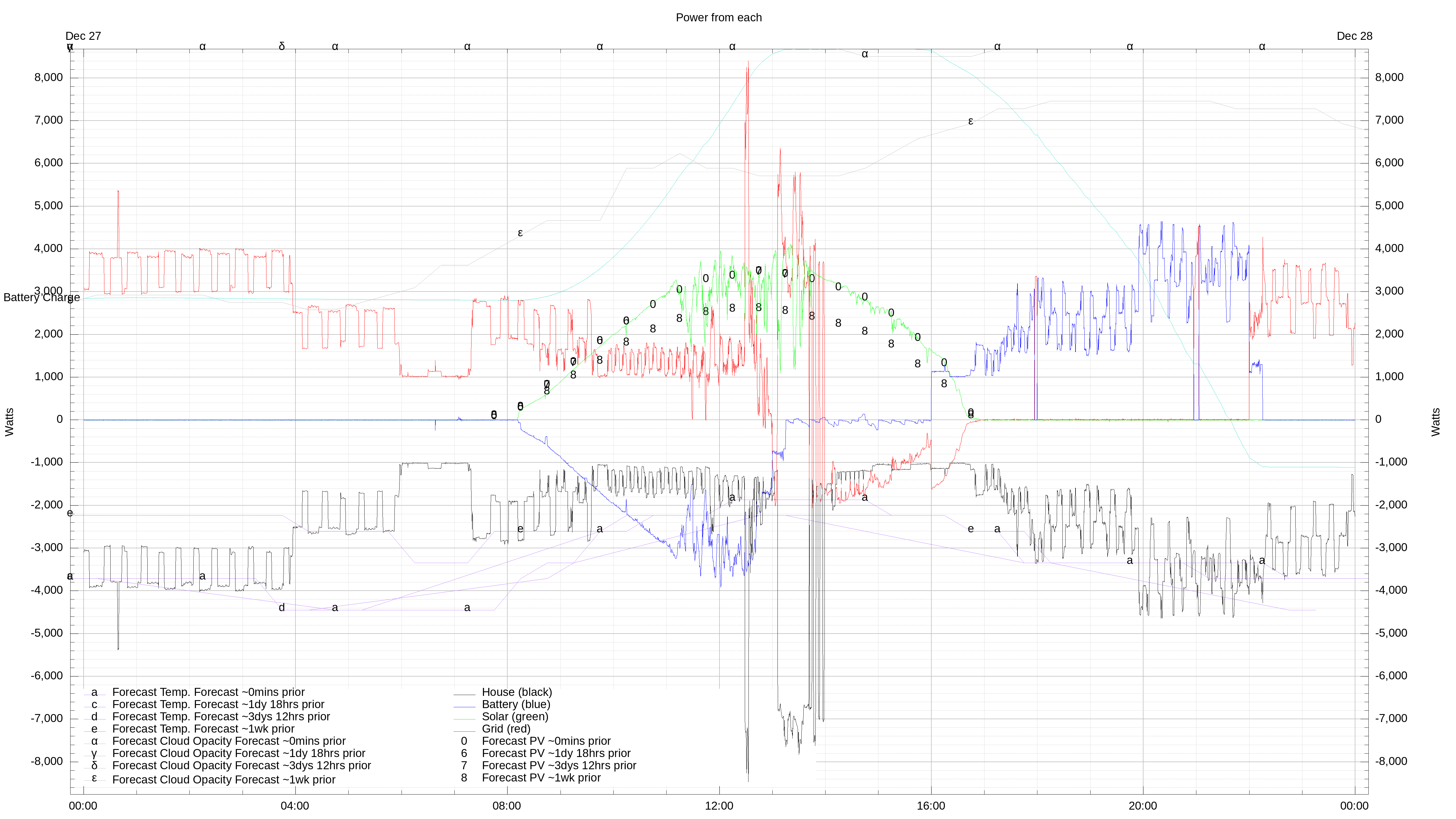The image size is (1456, 819).
Task: Click legend entry 'Grid (red)'
Action: click(x=506, y=729)
